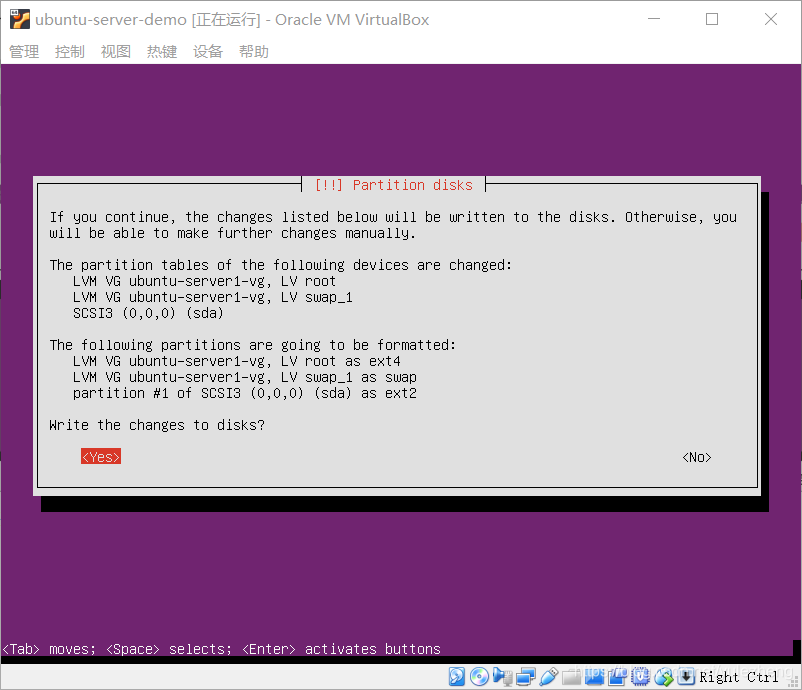Click the CPU virtualization chip icon
Screen dimensions: 802x690
coord(640,677)
